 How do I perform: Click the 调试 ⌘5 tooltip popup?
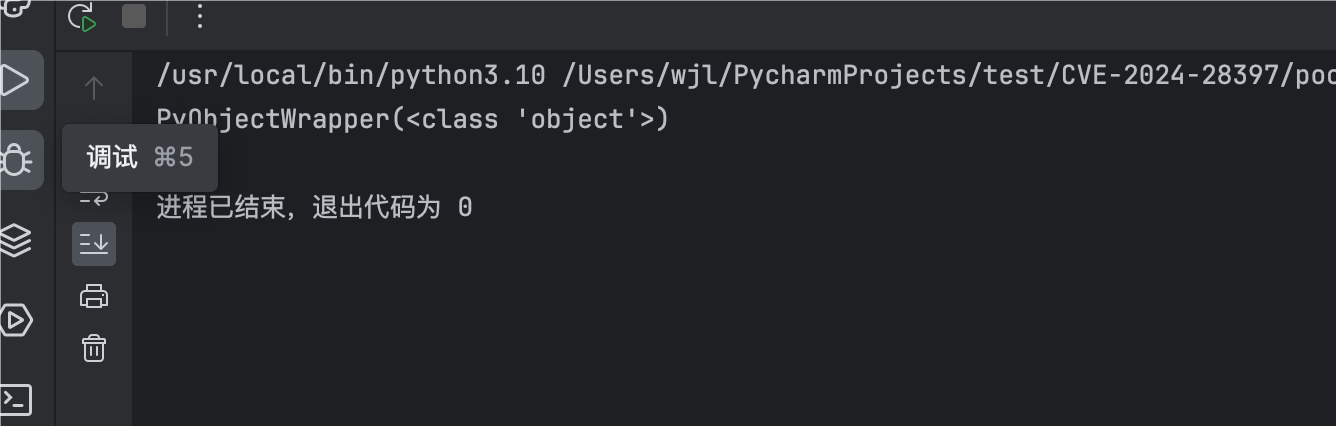click(140, 157)
